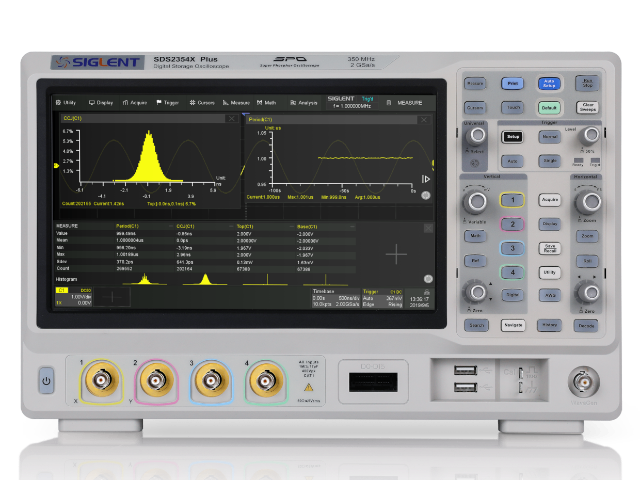Tap the Trigger info box on screen
The image size is (640, 480).
382,298
